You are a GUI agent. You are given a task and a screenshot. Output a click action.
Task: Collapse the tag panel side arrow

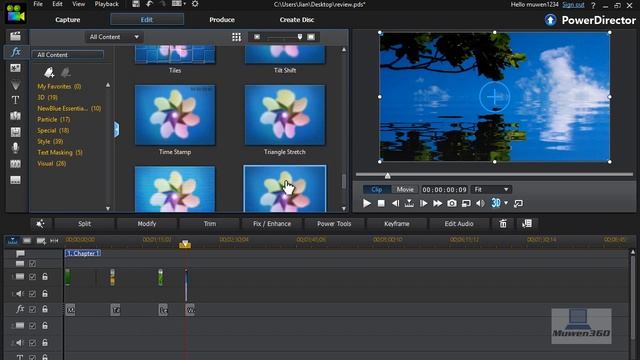coord(116,129)
